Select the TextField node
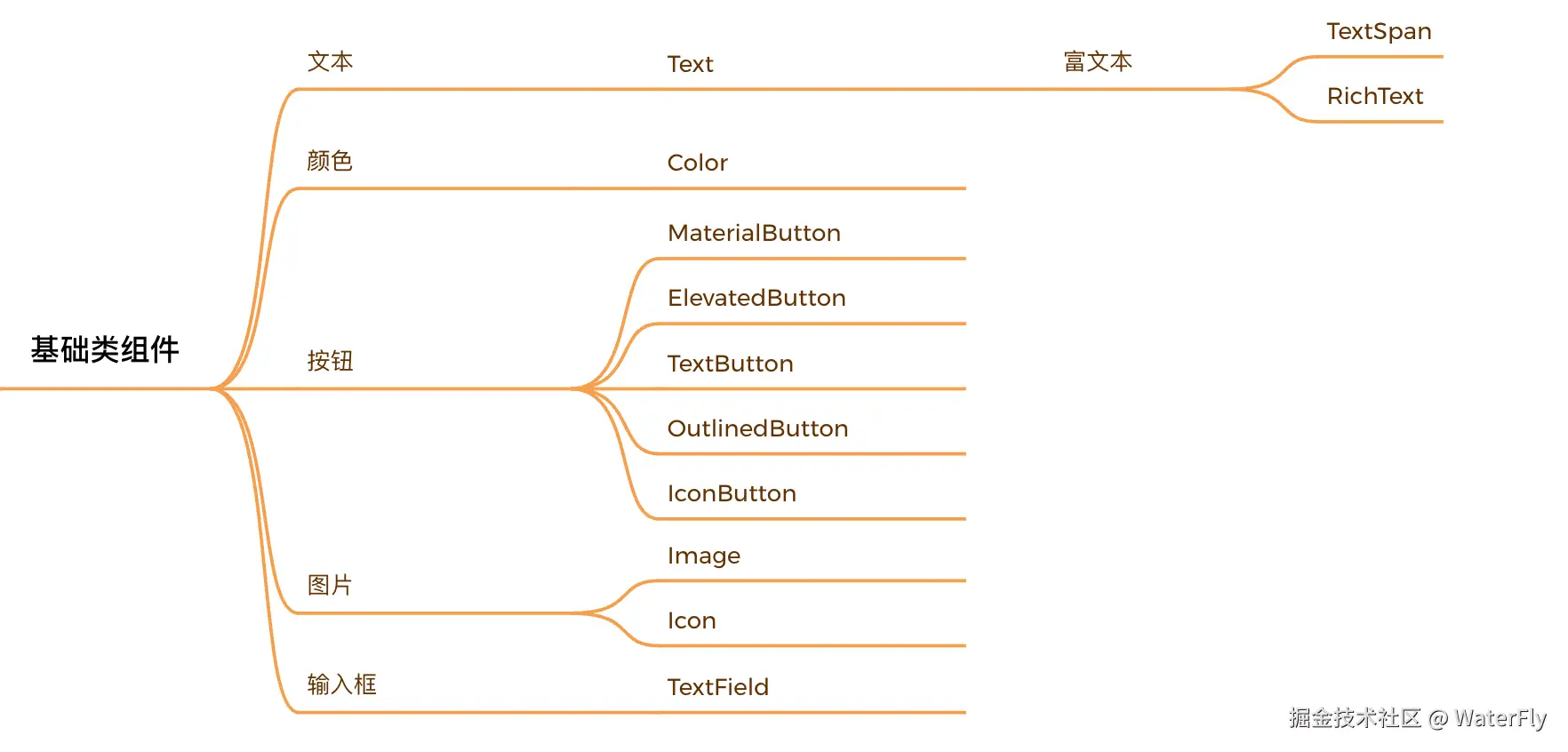The image size is (1568, 752). tap(717, 687)
